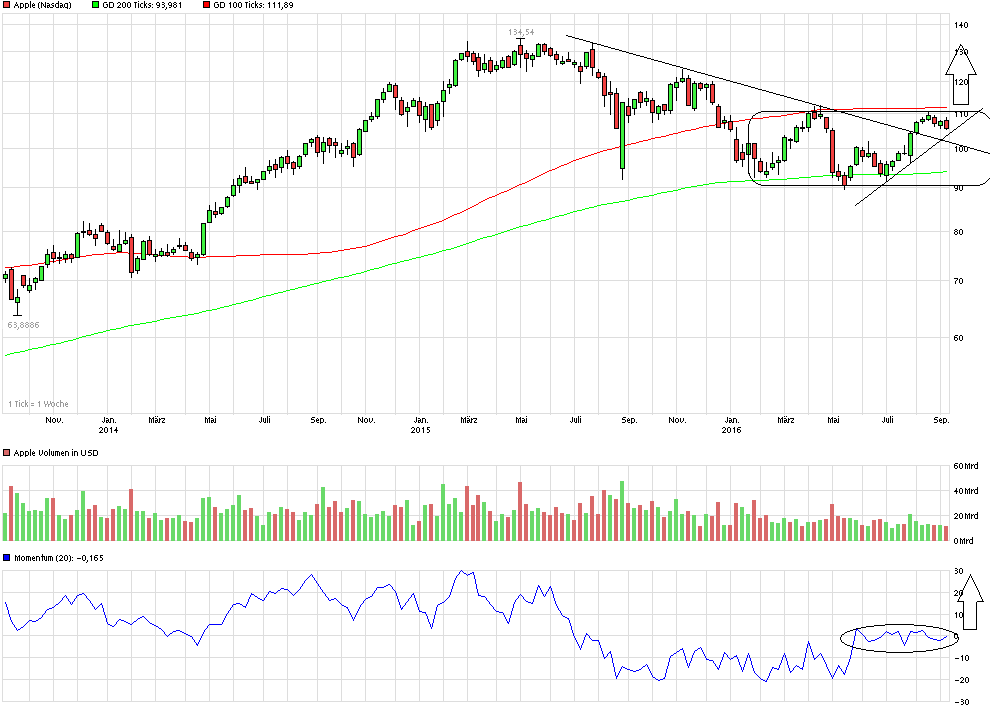This screenshot has width=990, height=712.
Task: Select the 'GD 200 Ticks: 93,981' label
Action: (x=143, y=5)
